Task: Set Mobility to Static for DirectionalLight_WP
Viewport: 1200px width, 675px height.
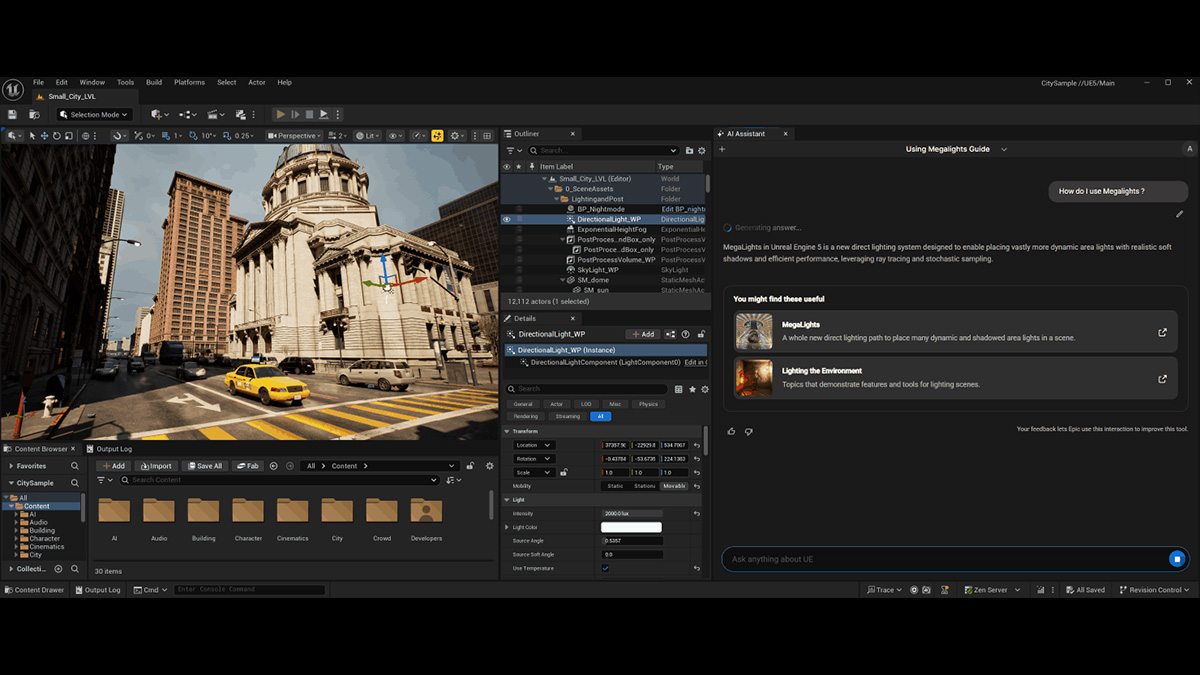Action: [614, 485]
